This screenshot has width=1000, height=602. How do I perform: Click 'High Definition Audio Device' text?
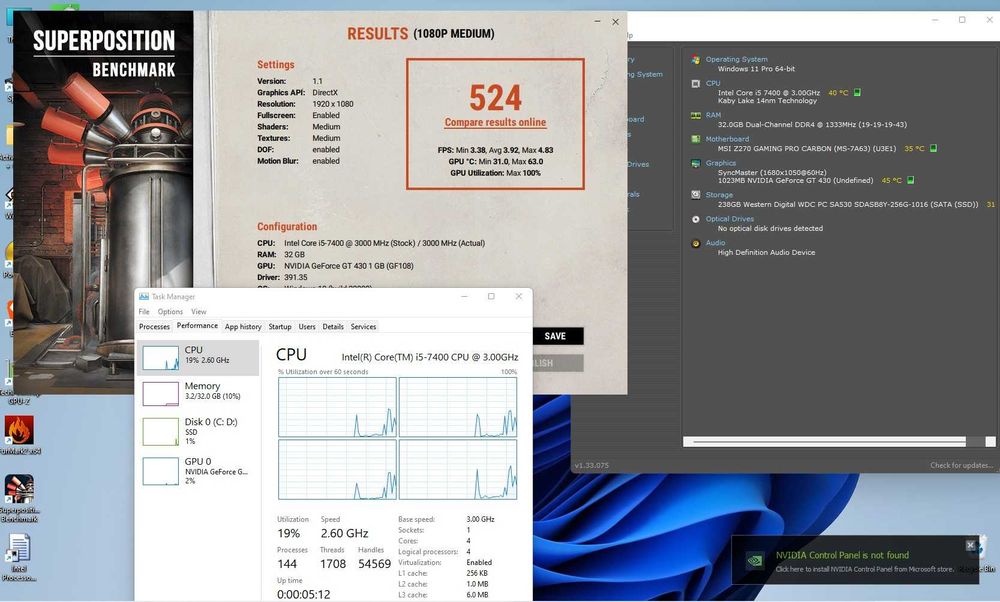pyautogui.click(x=766, y=253)
